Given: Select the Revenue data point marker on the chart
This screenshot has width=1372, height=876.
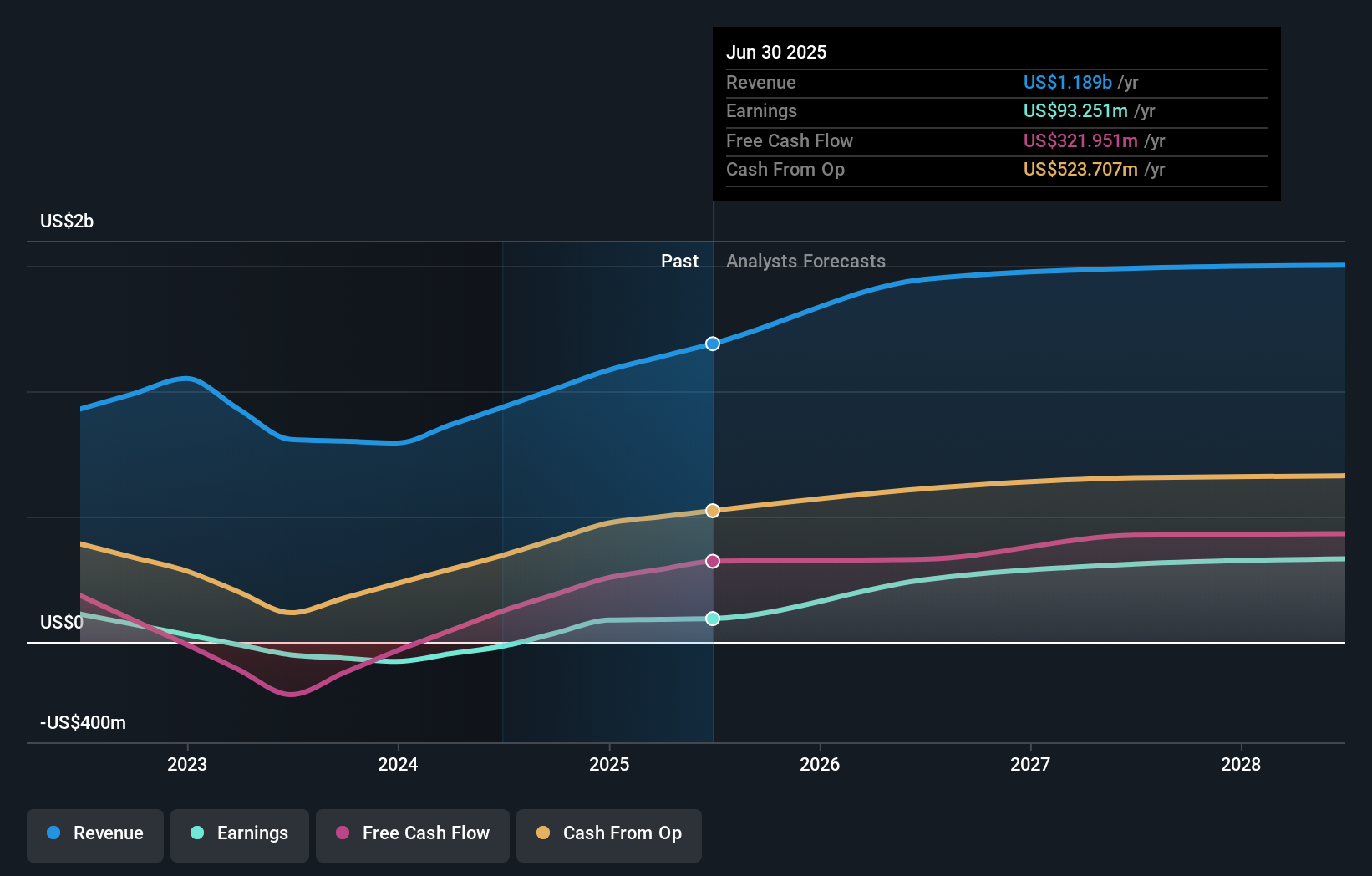Looking at the screenshot, I should pos(712,343).
